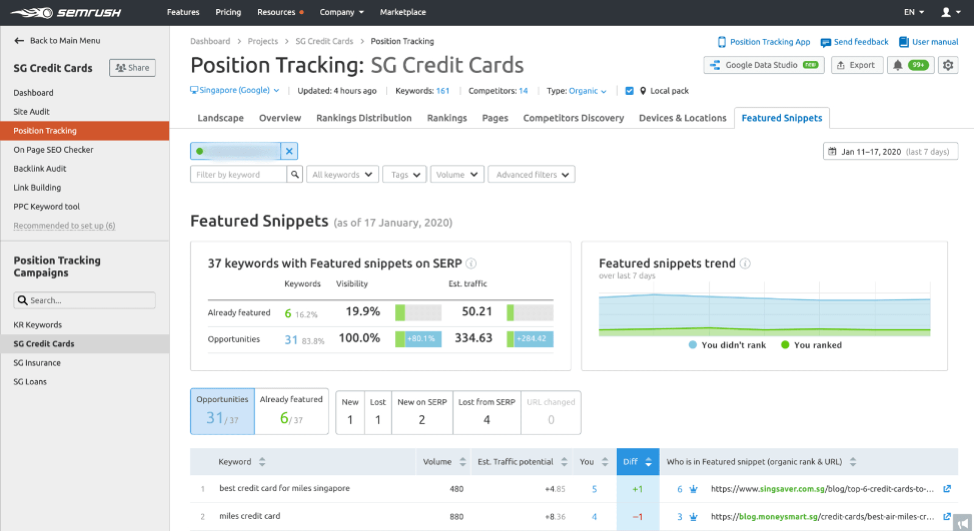Image resolution: width=974 pixels, height=531 pixels.
Task: Open the Volume filter dropdown
Action: click(x=457, y=175)
